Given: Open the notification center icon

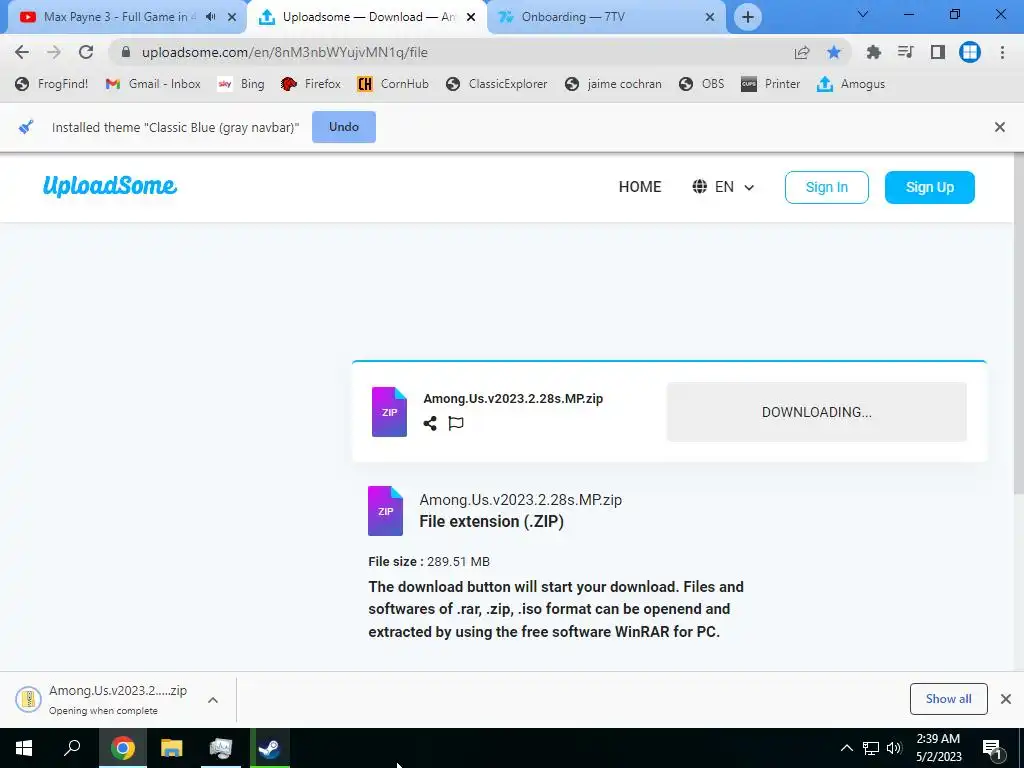Looking at the screenshot, I should click(x=992, y=749).
